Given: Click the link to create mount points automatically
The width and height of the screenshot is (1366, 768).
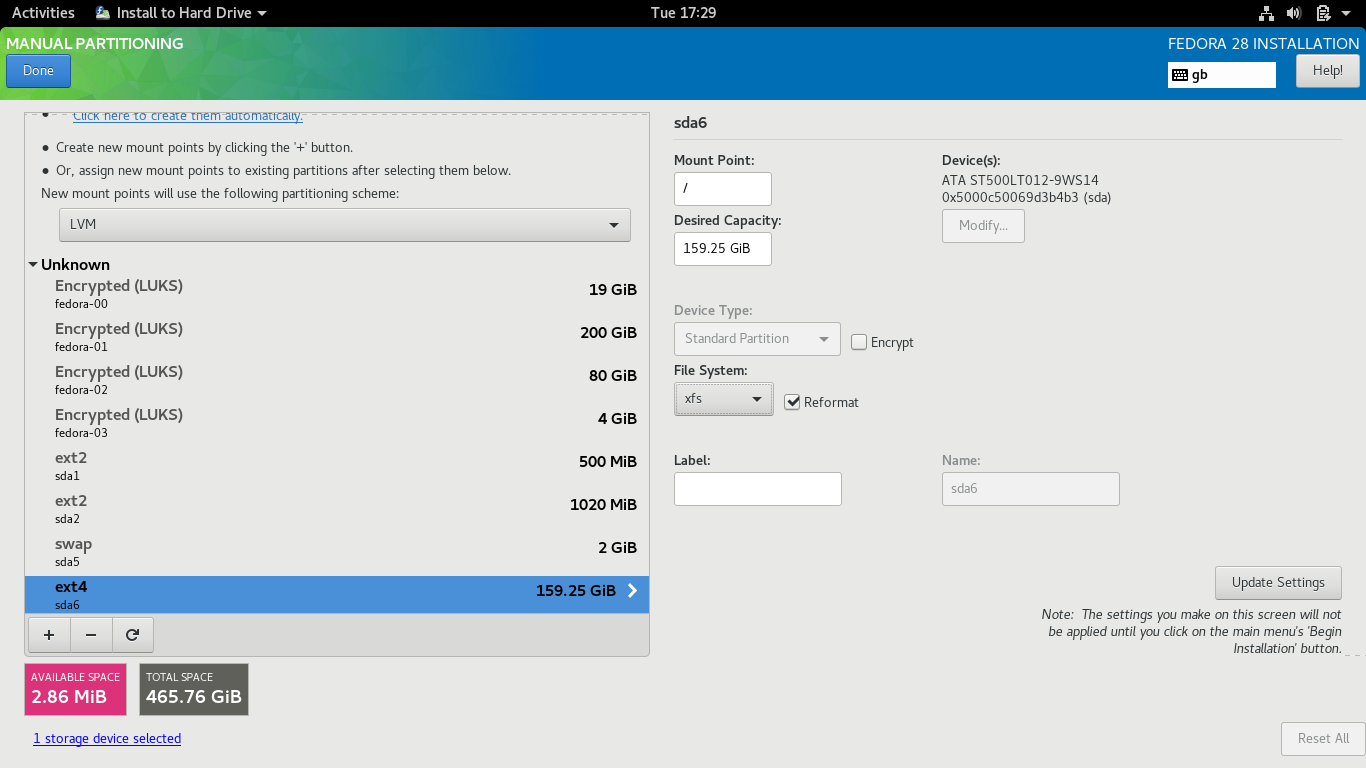Looking at the screenshot, I should pos(188,116).
